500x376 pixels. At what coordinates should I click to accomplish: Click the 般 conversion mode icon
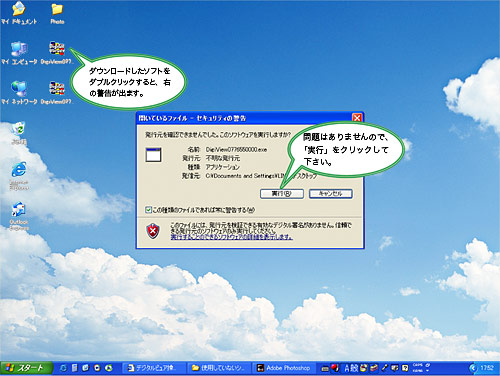tap(354, 368)
